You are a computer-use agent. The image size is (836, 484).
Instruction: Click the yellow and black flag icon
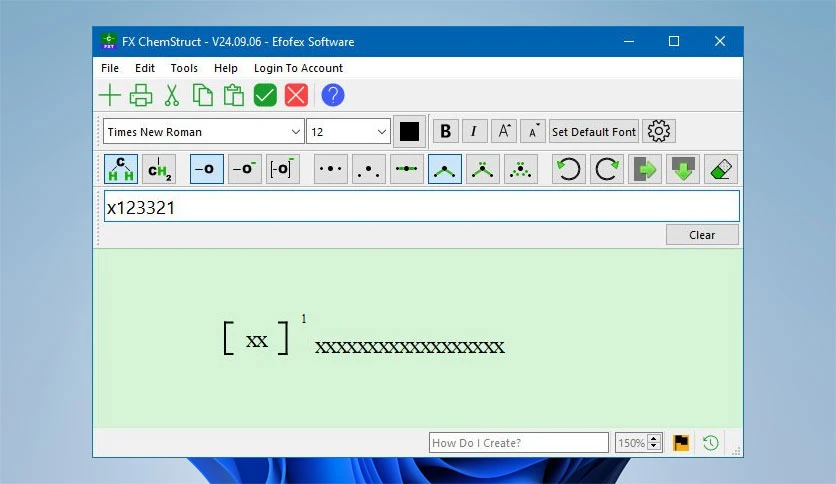tap(681, 442)
